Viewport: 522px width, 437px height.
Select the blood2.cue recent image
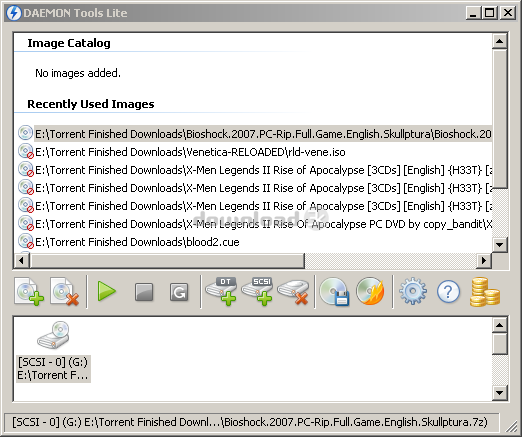click(137, 242)
